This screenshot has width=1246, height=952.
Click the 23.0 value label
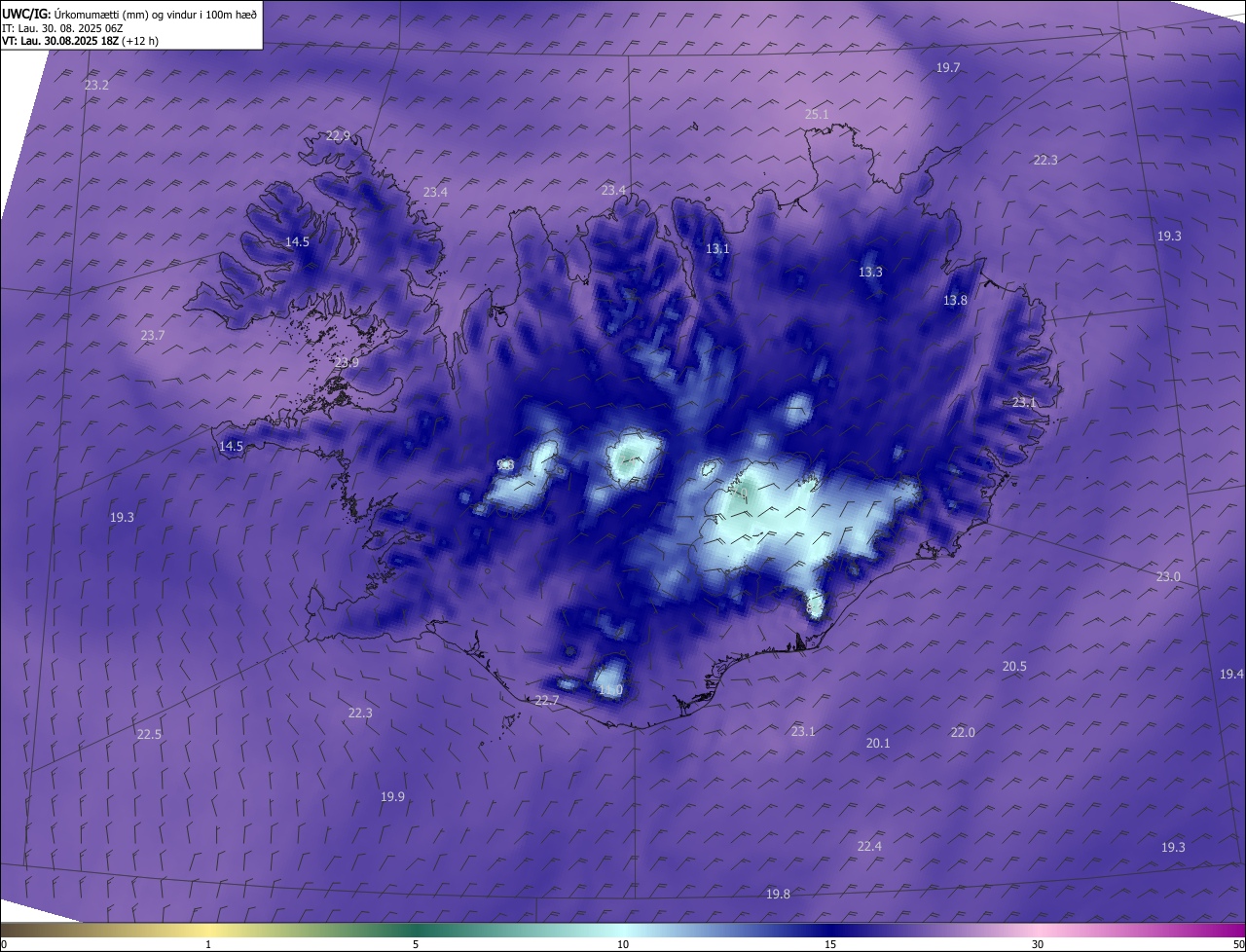coord(1168,577)
